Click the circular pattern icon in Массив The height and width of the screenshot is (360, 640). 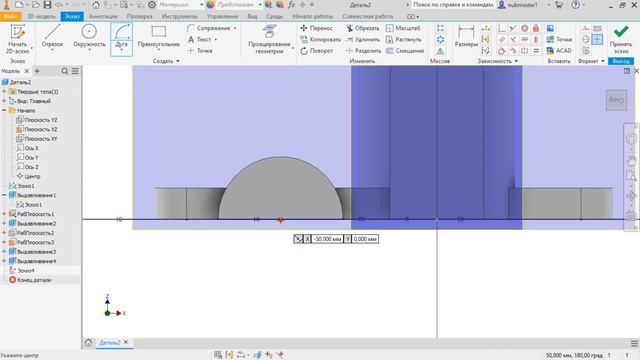440,40
